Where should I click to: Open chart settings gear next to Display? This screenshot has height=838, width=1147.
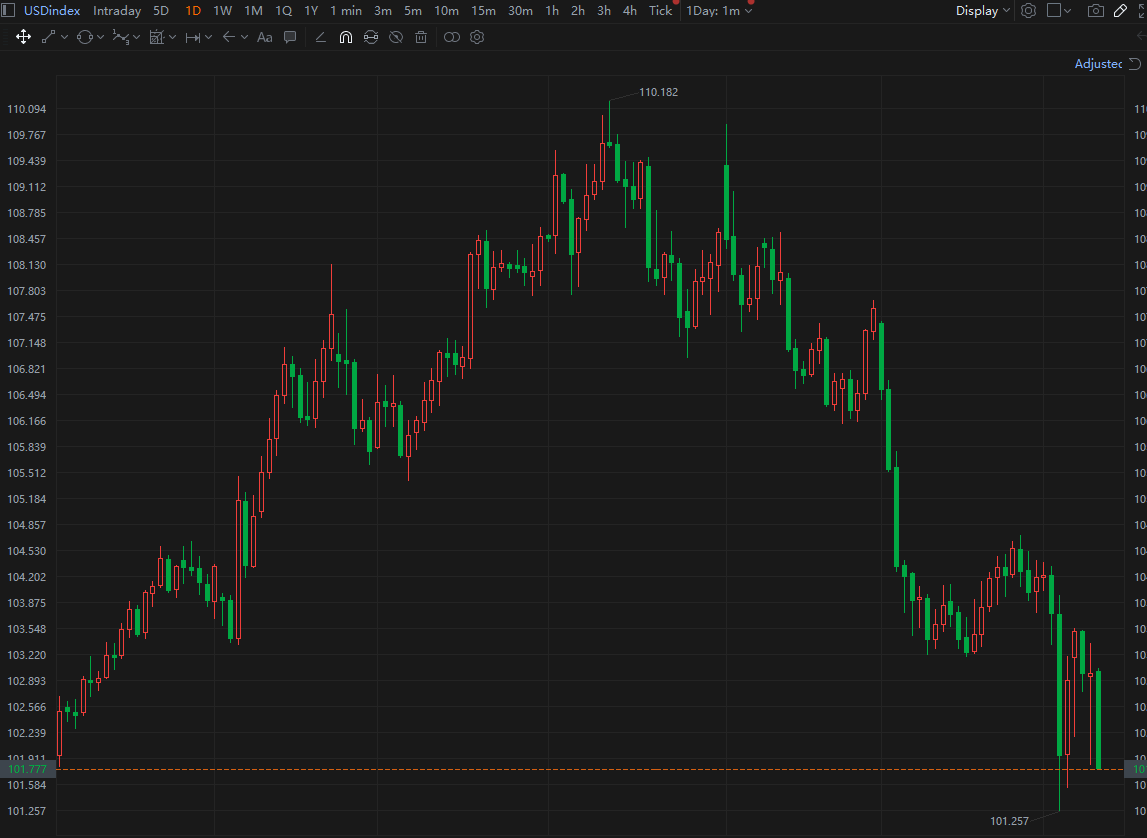(1028, 11)
